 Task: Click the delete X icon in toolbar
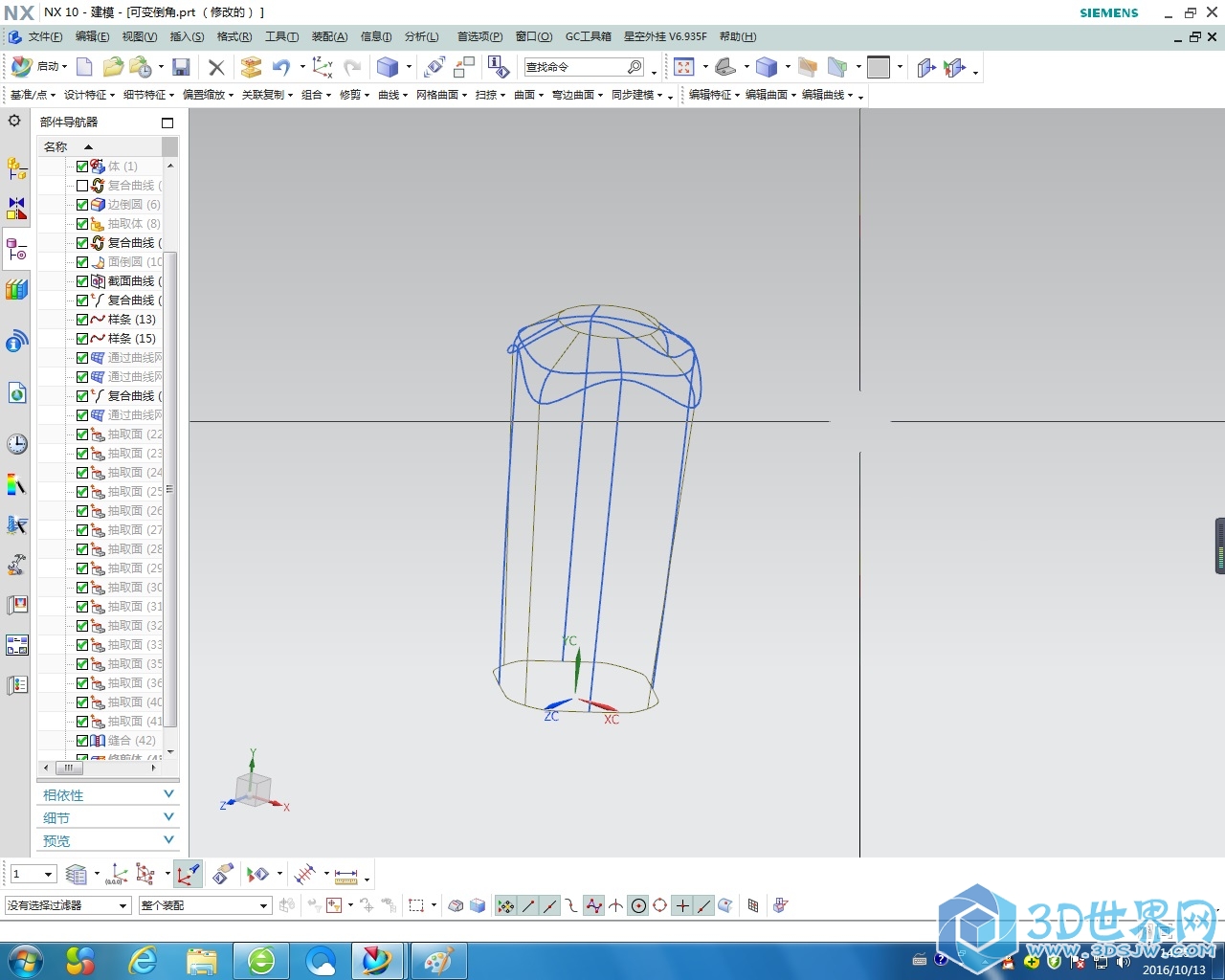click(x=216, y=67)
